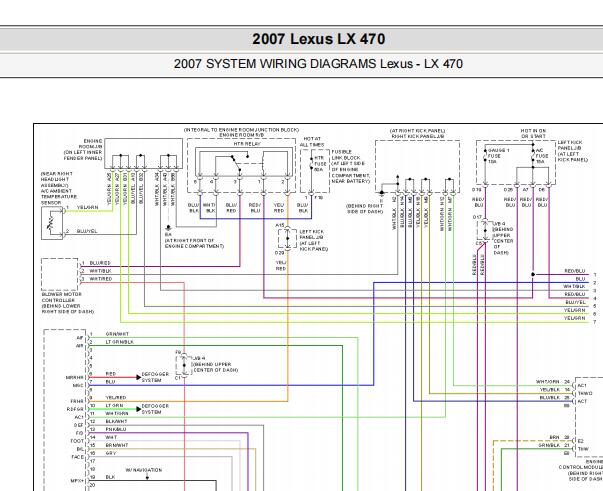This screenshot has height=491, width=603.
Task: Select the 'BRN/WHT' wire label
Action: [117, 445]
